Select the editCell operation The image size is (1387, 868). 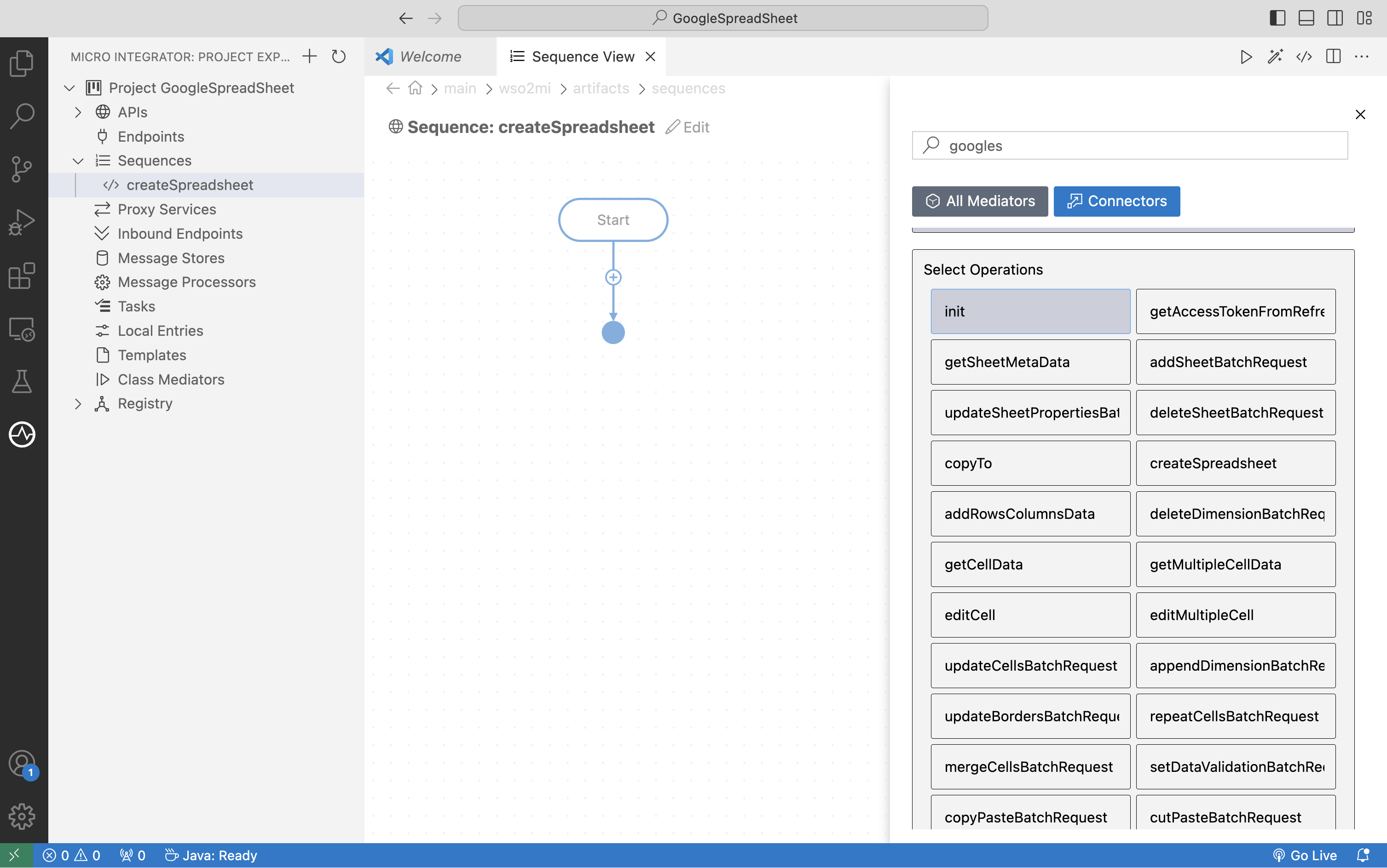[1030, 615]
